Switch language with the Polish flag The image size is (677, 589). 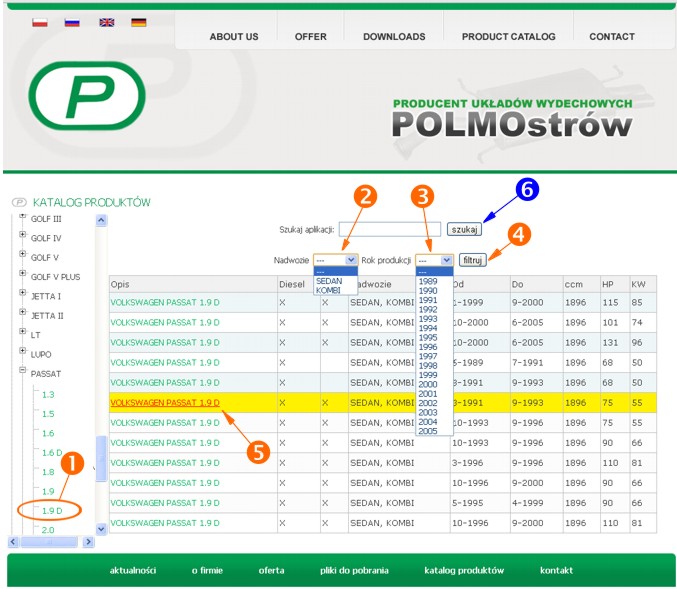pyautogui.click(x=40, y=21)
